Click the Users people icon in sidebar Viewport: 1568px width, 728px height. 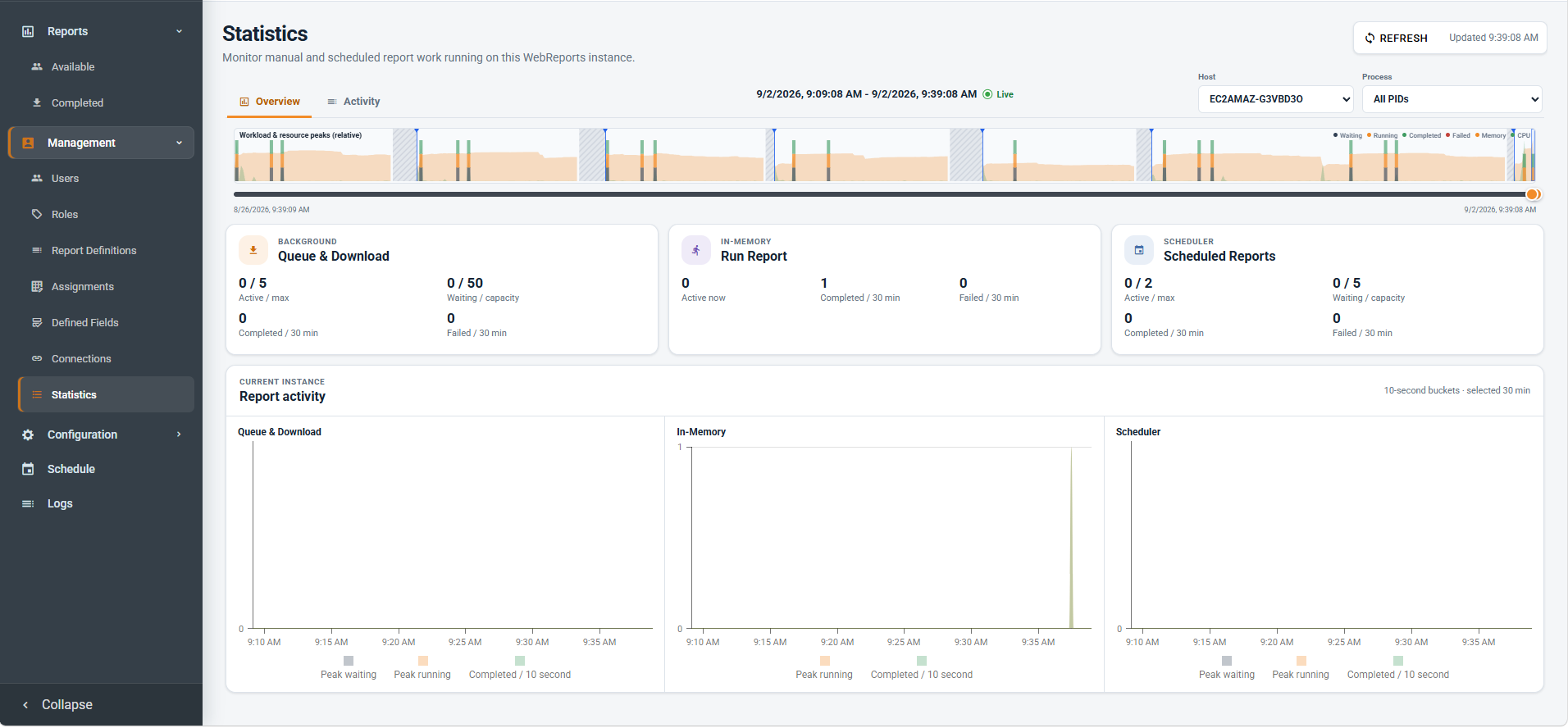(37, 178)
